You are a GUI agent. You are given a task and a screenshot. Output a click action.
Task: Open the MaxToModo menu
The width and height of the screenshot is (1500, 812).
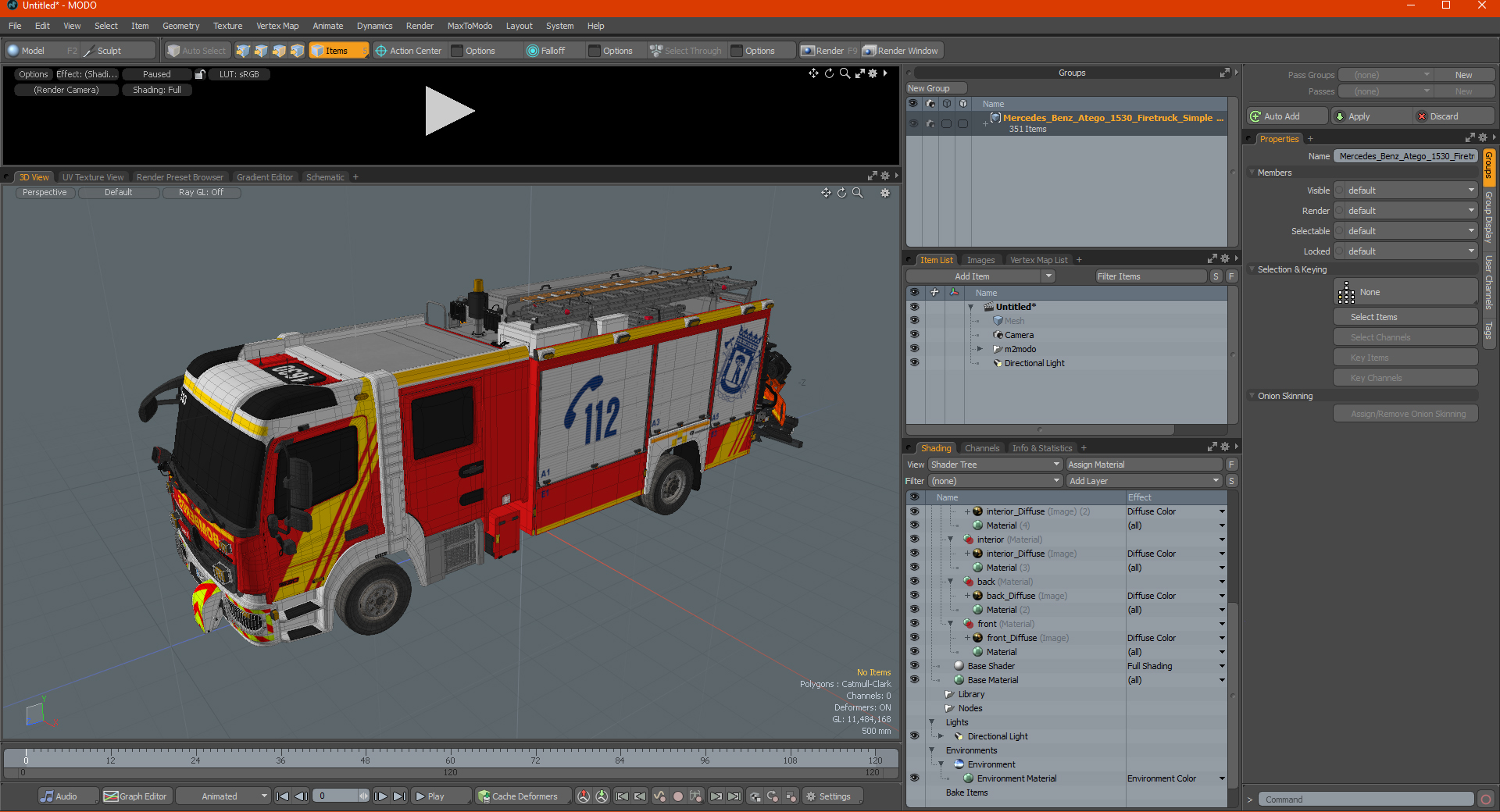pos(470,26)
